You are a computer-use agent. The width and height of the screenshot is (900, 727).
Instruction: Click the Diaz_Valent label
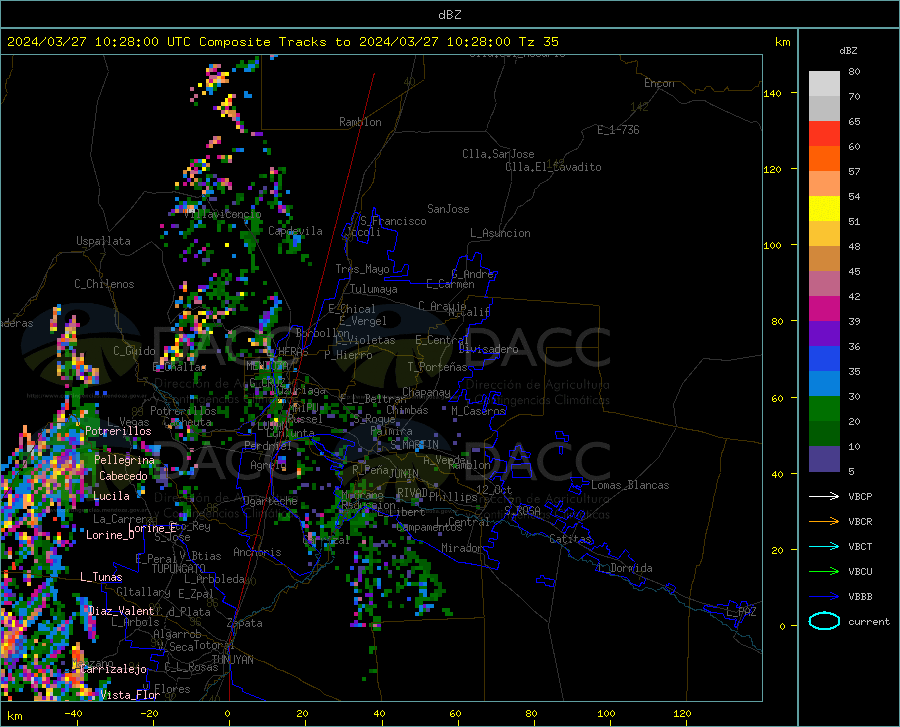pyautogui.click(x=121, y=611)
